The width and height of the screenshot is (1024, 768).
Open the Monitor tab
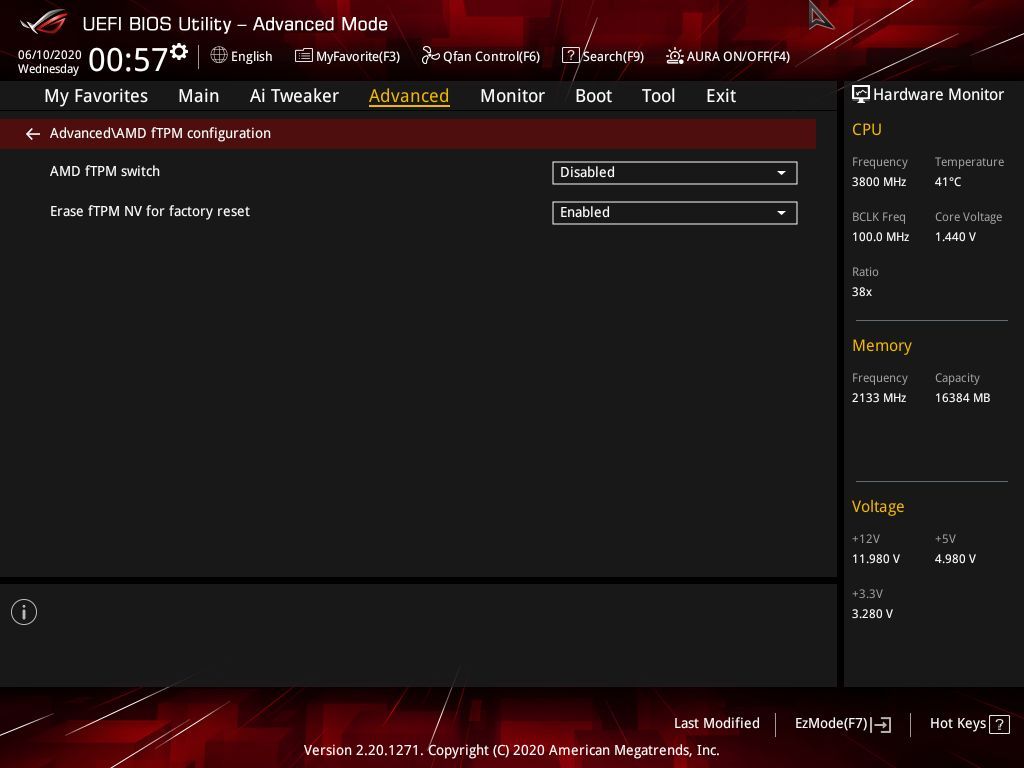pyautogui.click(x=512, y=96)
